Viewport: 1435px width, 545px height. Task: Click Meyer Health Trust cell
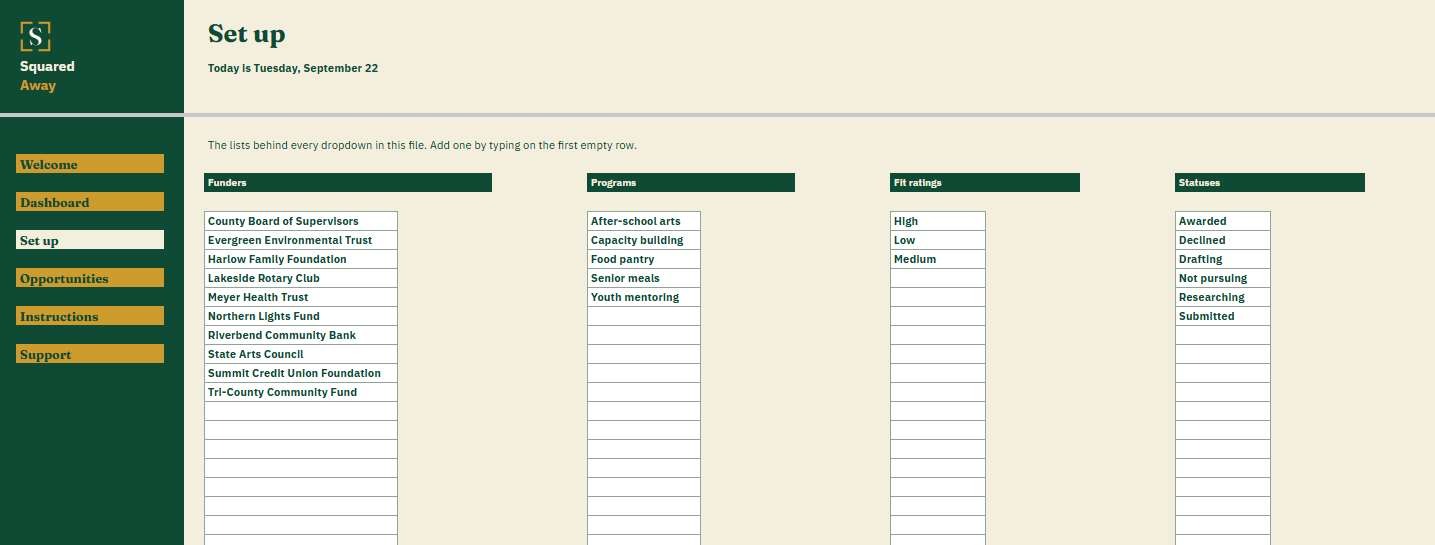pos(301,297)
